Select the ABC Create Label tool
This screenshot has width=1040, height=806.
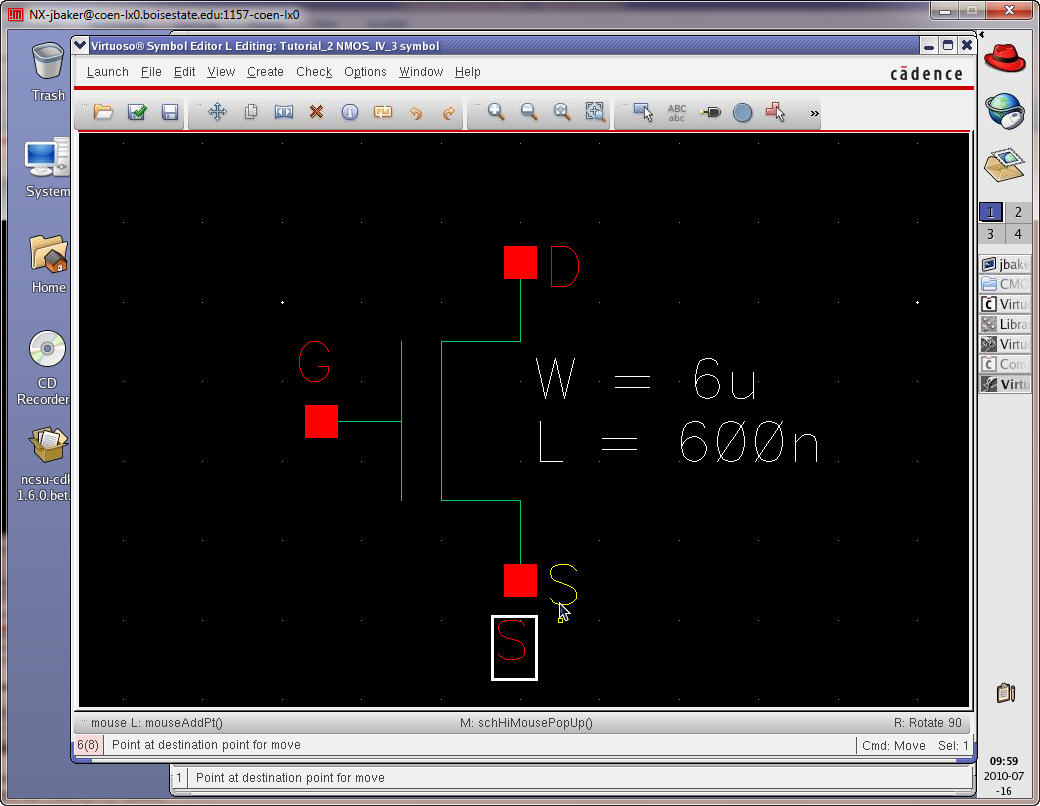pos(677,112)
